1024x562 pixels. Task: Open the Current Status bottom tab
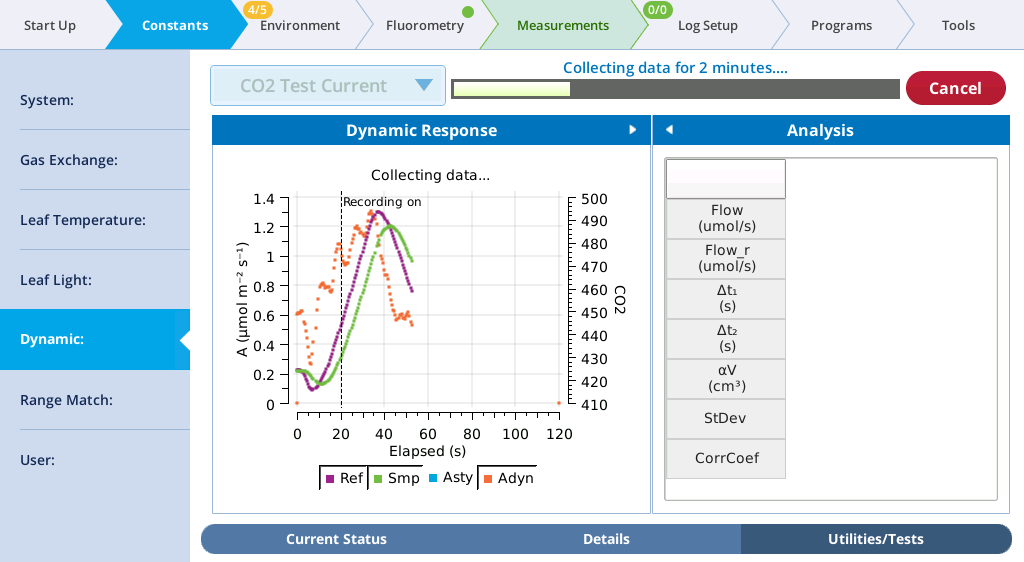(336, 539)
